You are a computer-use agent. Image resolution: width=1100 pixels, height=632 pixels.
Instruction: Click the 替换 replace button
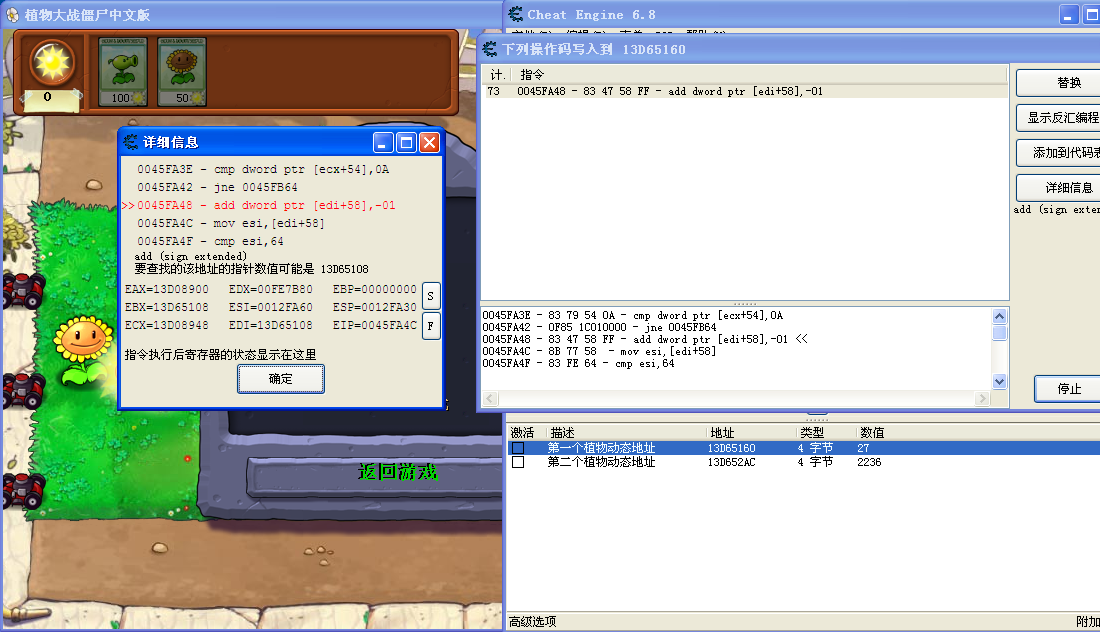(x=1058, y=83)
